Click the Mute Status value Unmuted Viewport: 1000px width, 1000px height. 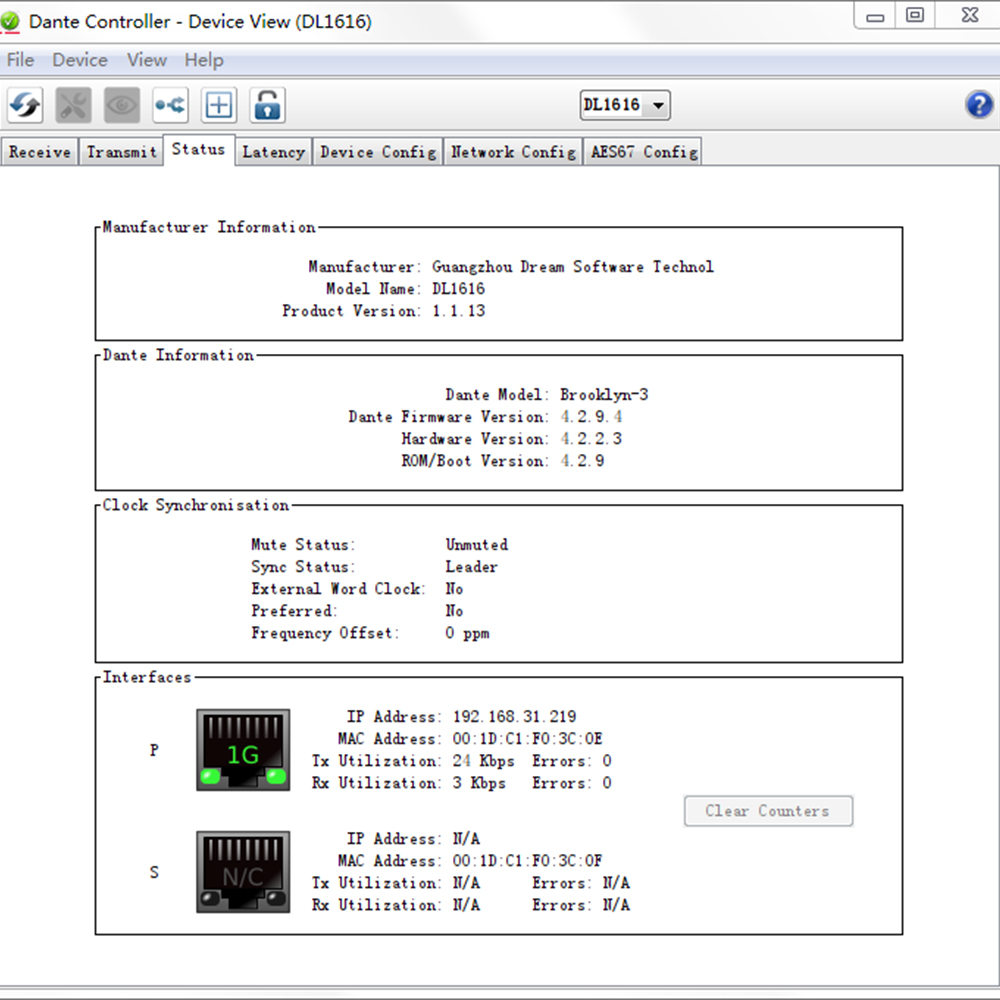pos(476,545)
